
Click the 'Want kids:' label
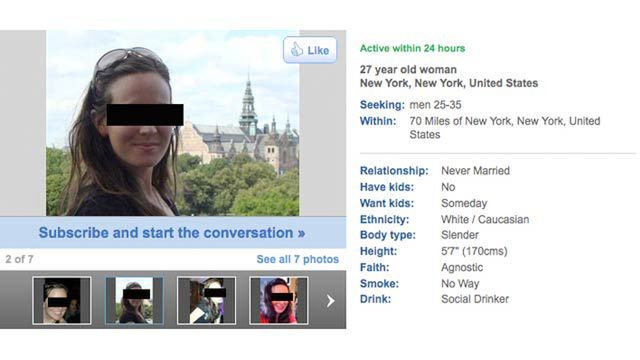click(387, 203)
